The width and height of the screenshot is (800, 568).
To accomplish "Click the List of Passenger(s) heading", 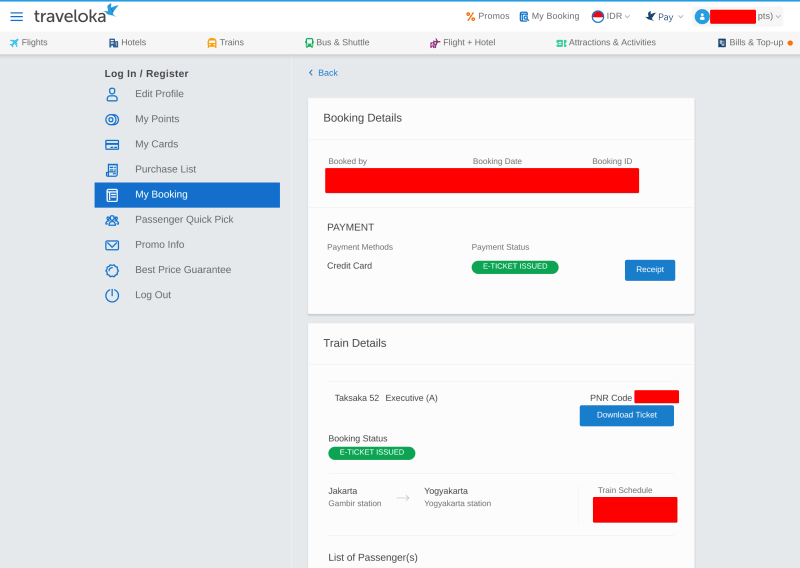I will click(372, 558).
